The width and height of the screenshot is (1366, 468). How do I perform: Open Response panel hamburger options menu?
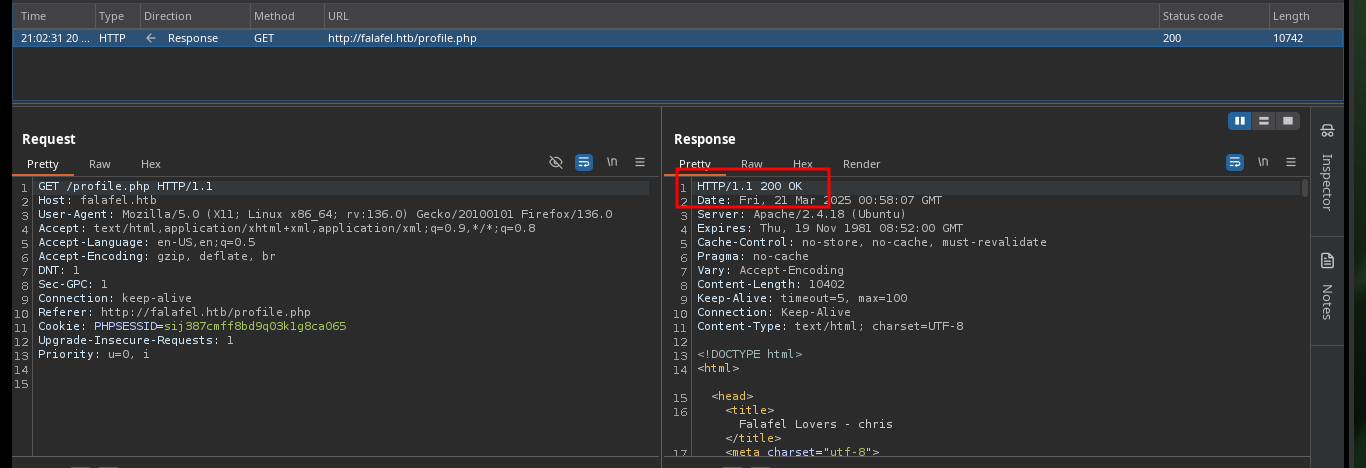pos(1291,162)
